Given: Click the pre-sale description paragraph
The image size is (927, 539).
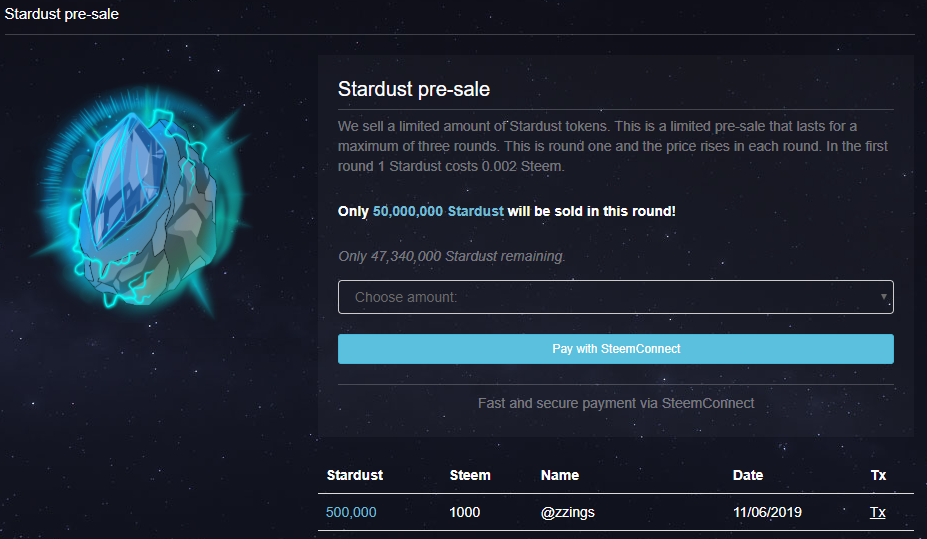Looking at the screenshot, I should (613, 146).
